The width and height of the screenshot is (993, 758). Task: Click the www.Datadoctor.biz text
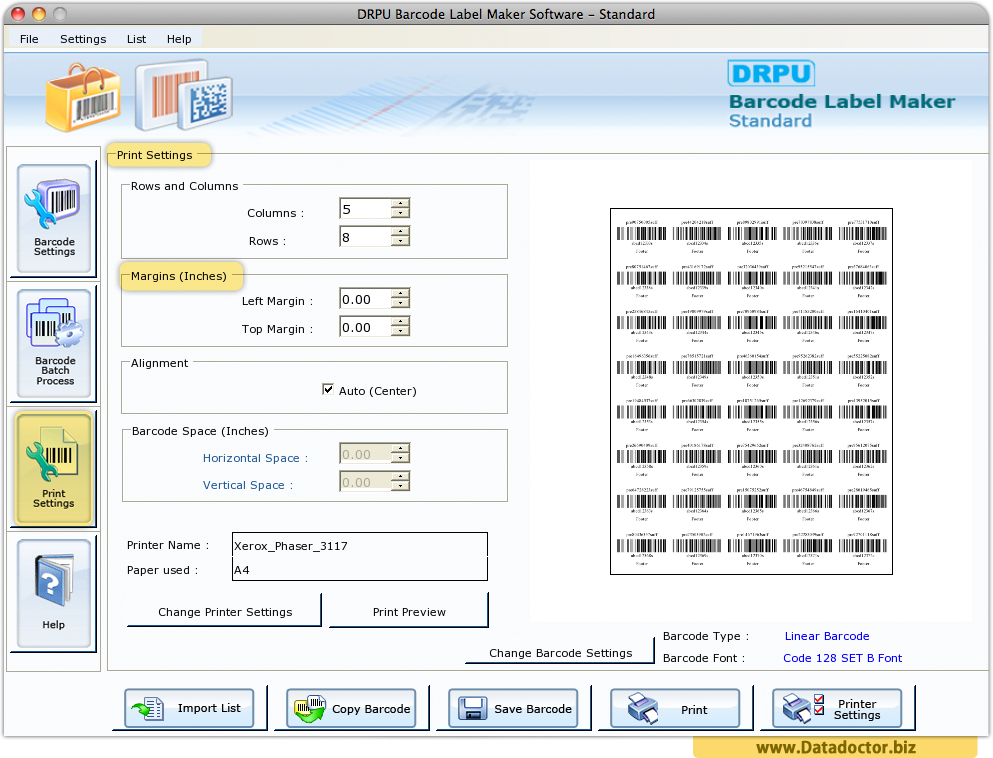(836, 748)
